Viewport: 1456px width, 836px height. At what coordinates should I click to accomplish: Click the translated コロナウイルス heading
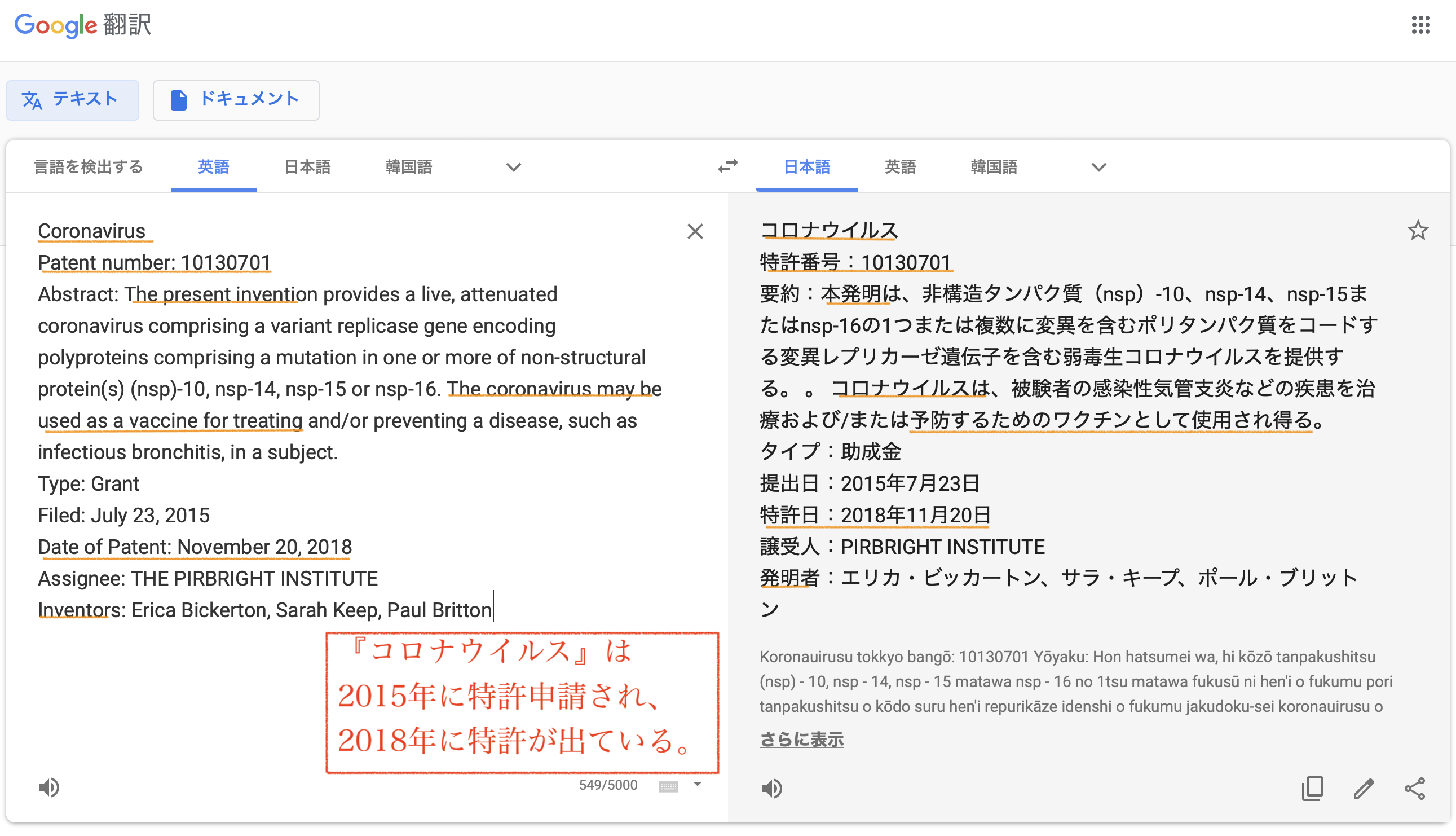(x=828, y=230)
